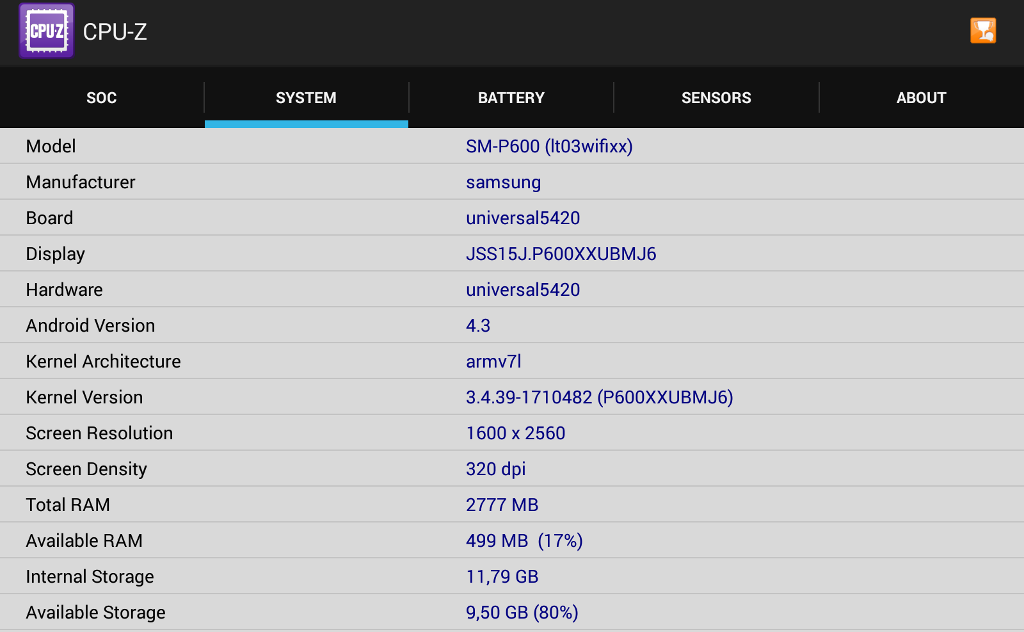
Task: Select the Manufacturer label
Action: (x=80, y=182)
